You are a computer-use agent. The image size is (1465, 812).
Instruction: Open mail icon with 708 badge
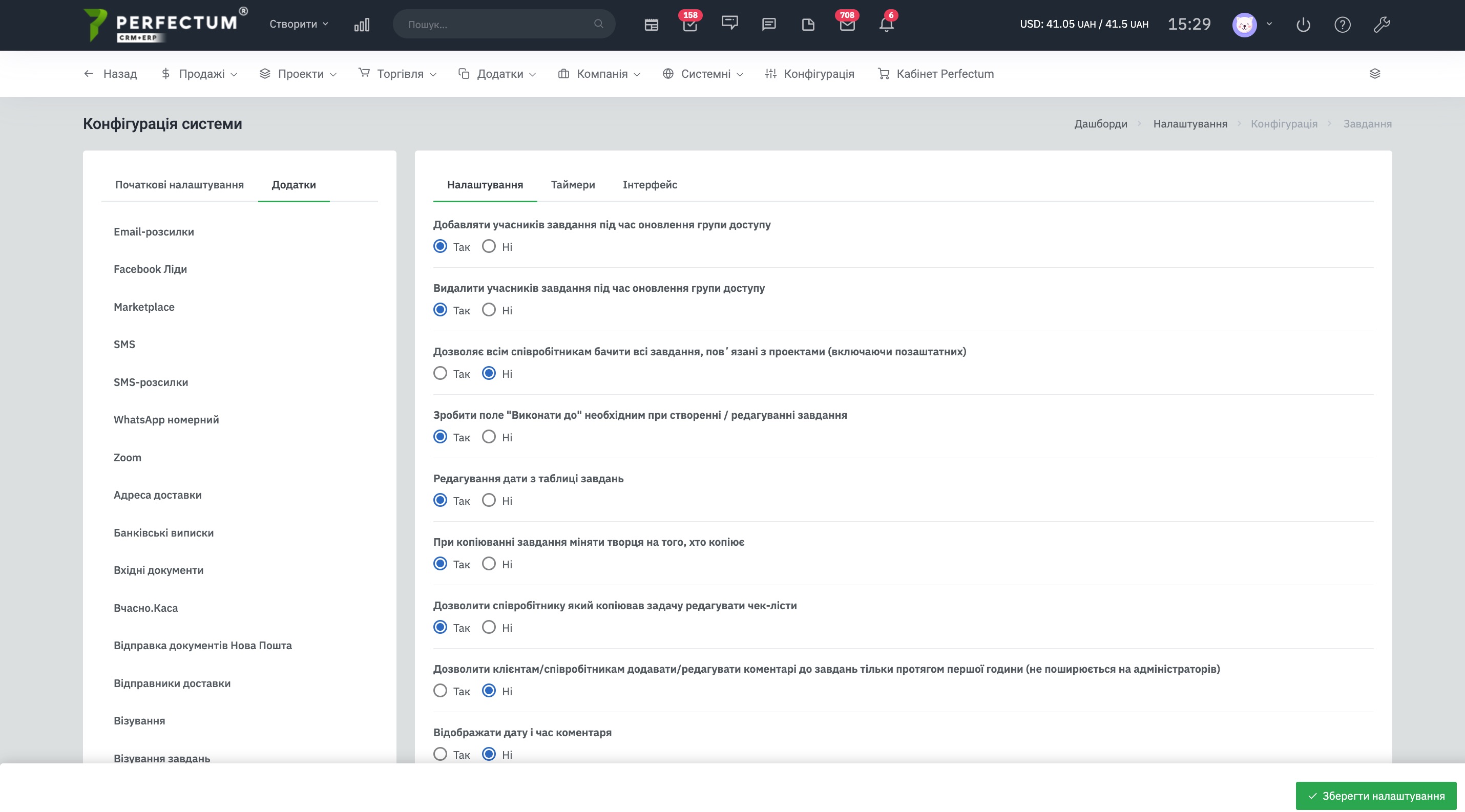click(847, 25)
